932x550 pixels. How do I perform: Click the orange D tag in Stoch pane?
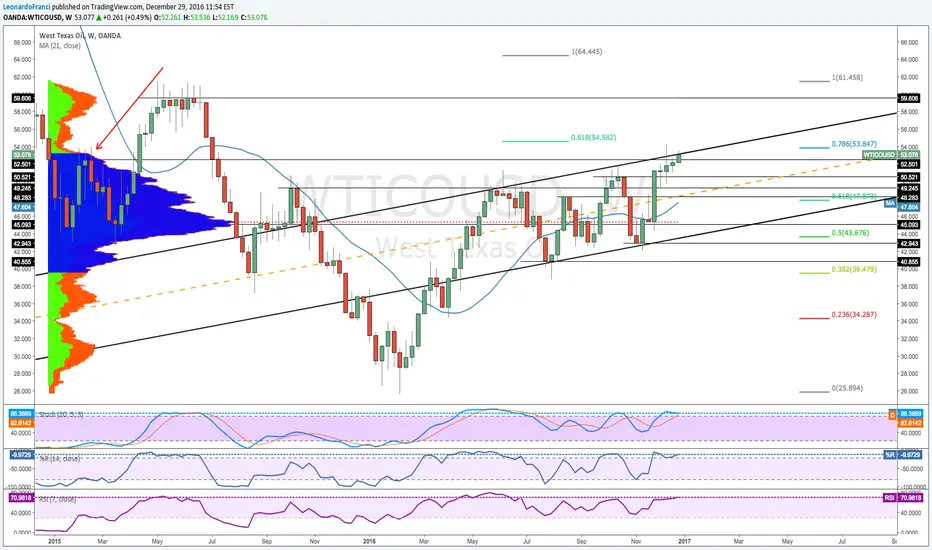tap(892, 414)
